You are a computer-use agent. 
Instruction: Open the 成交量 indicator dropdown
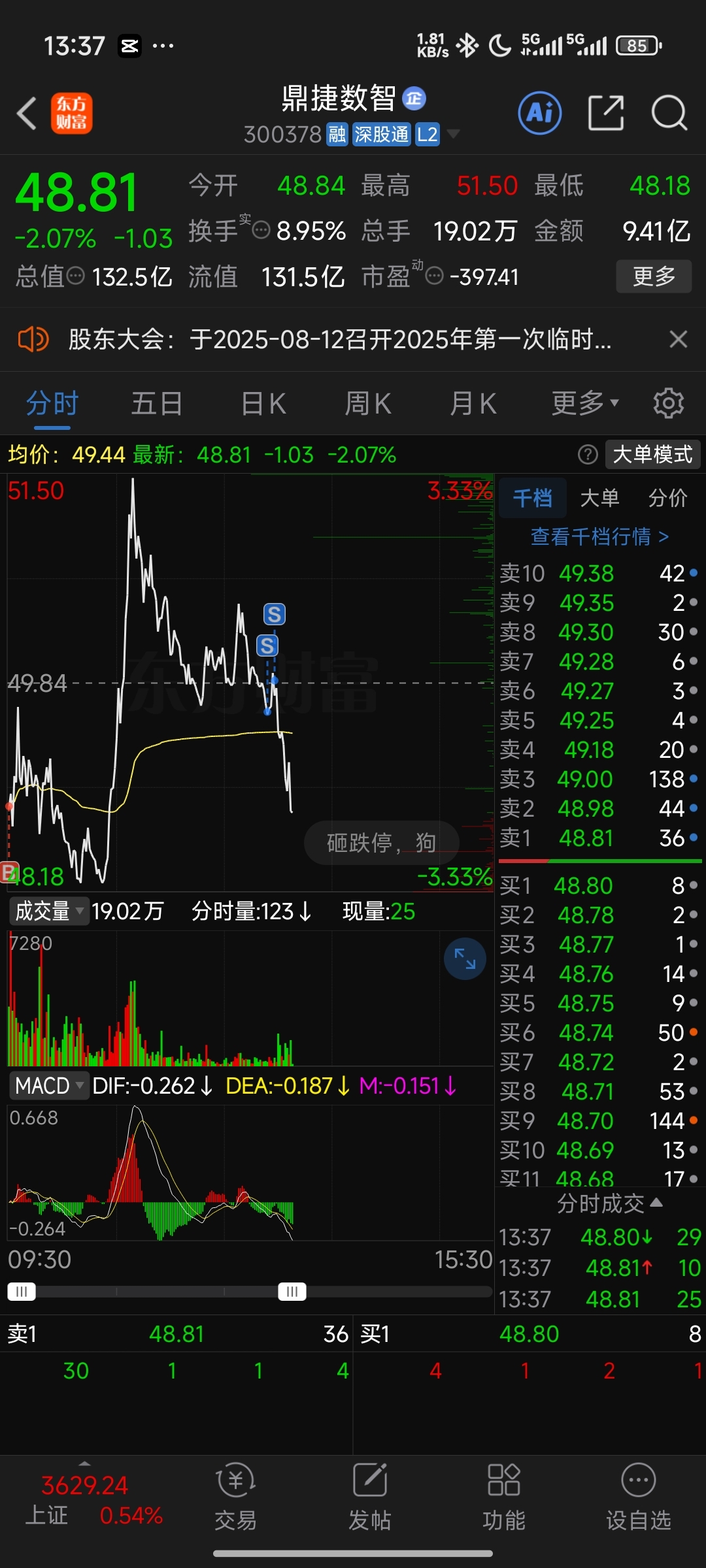tap(49, 911)
